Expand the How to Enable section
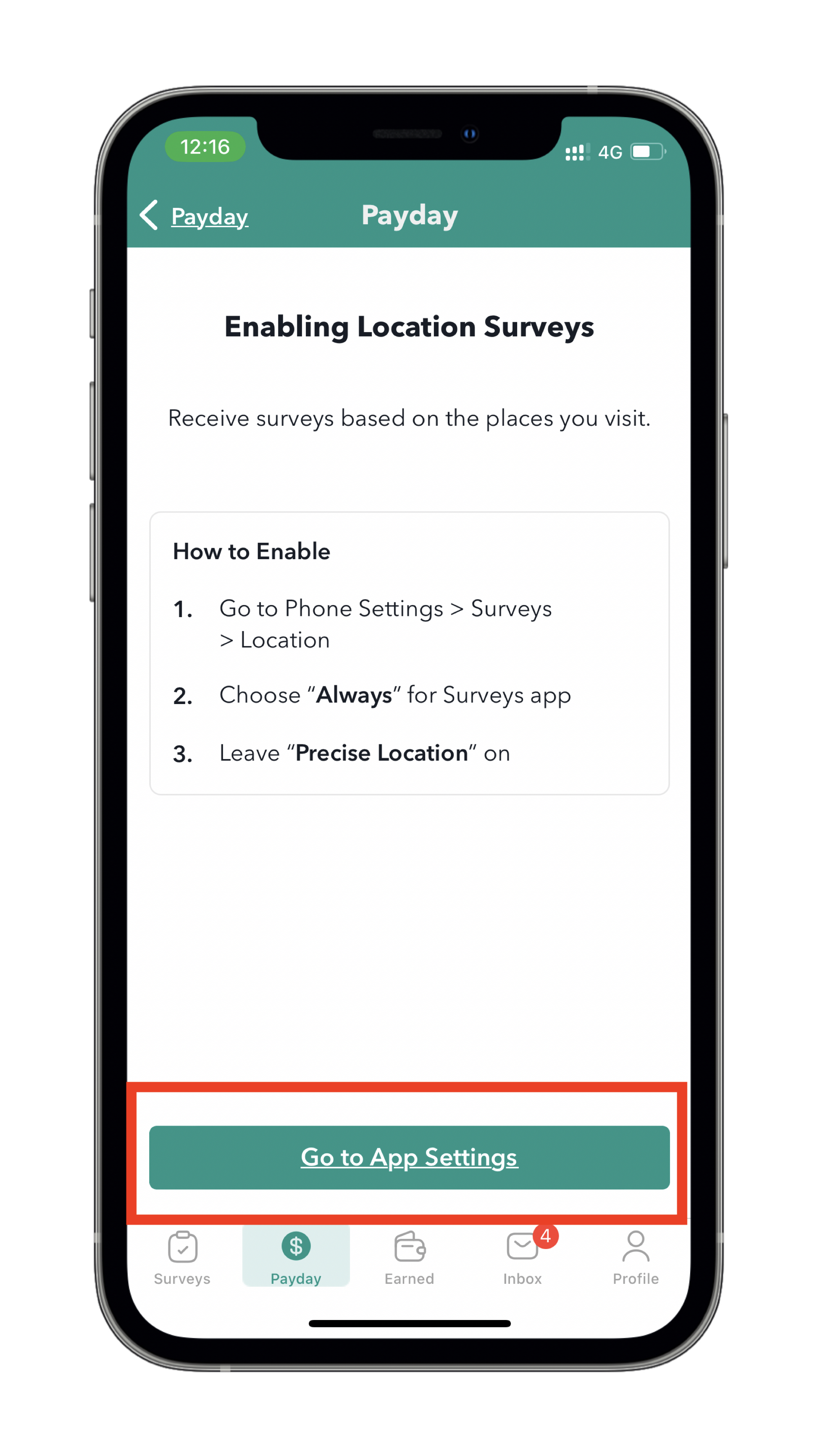Image resolution: width=820 pixels, height=1456 pixels. coord(251,551)
